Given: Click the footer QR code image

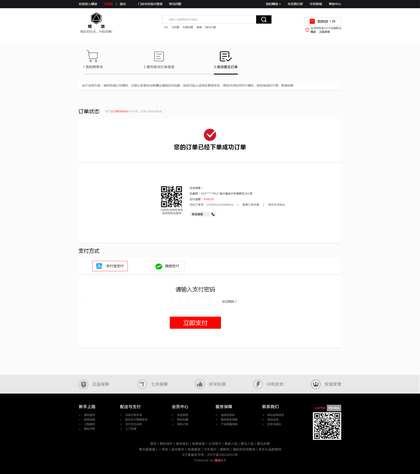Looking at the screenshot, I should tap(327, 426).
